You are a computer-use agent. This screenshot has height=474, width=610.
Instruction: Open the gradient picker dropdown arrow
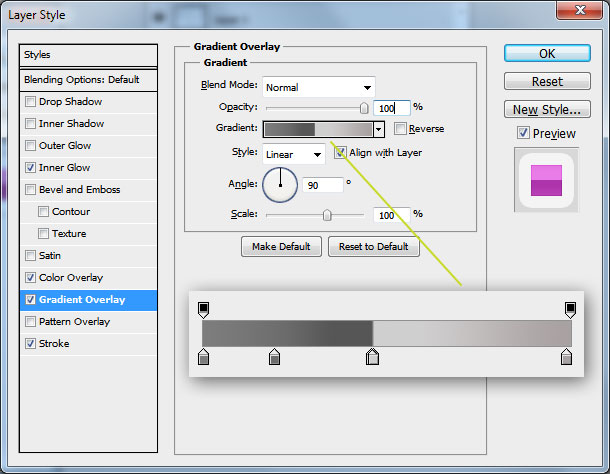(x=379, y=130)
